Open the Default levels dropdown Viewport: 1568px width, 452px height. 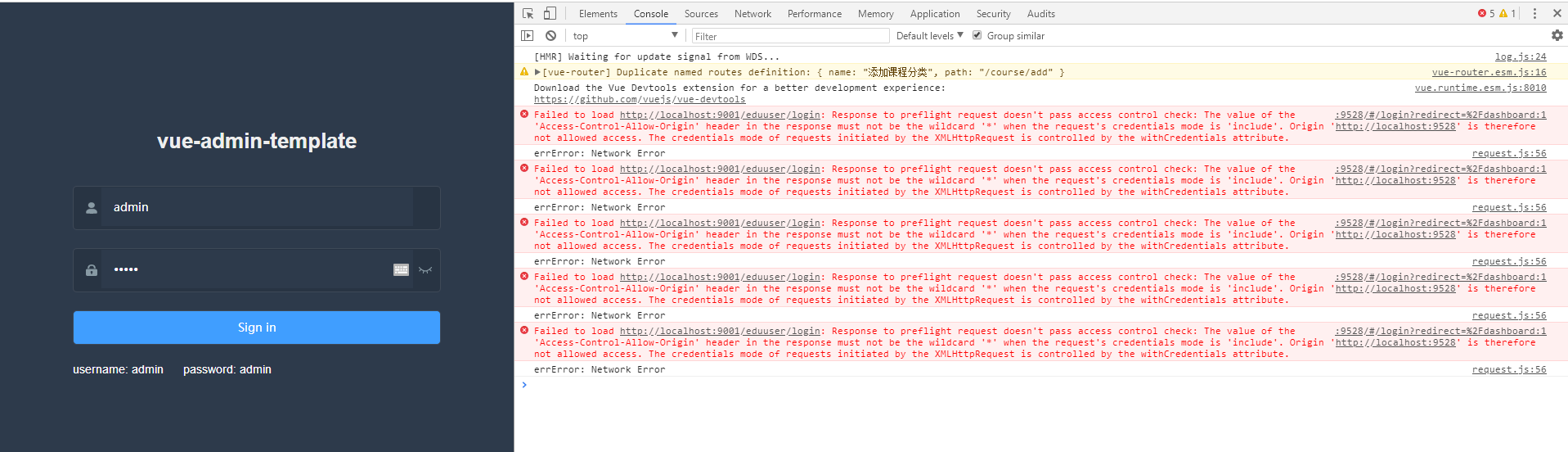coord(929,35)
